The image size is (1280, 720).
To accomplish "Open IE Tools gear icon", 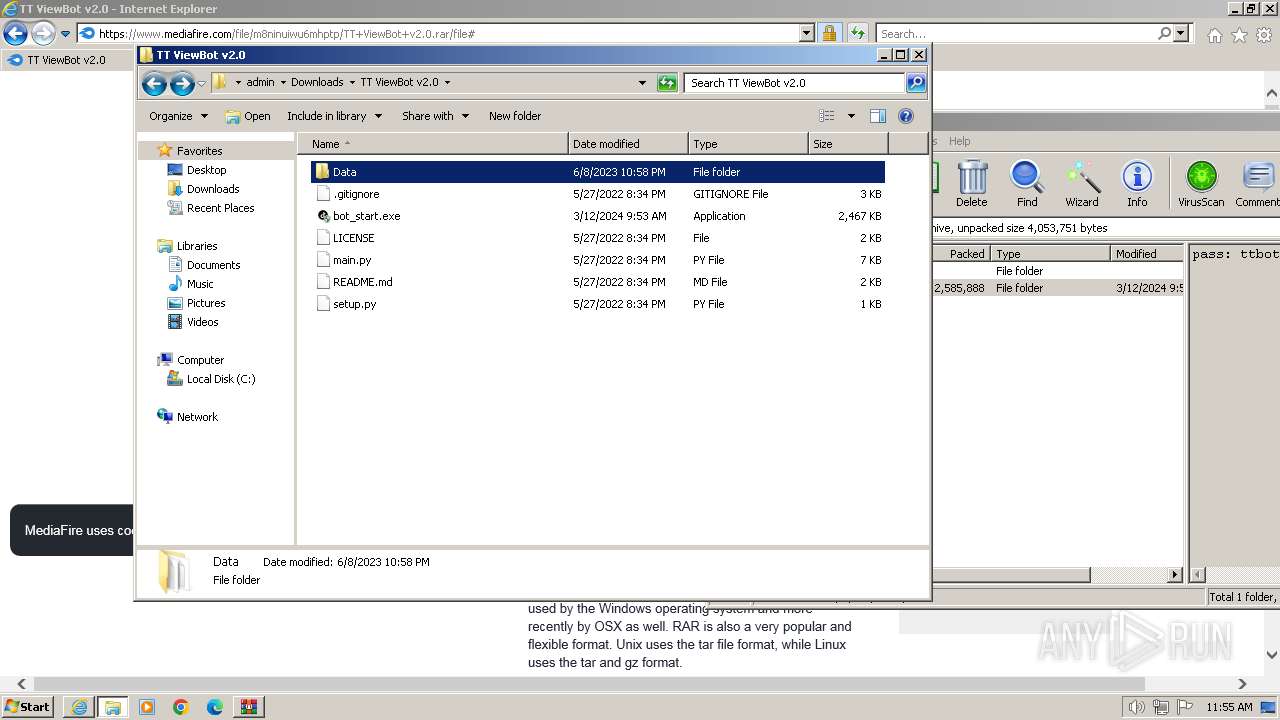I will pyautogui.click(x=1264, y=35).
